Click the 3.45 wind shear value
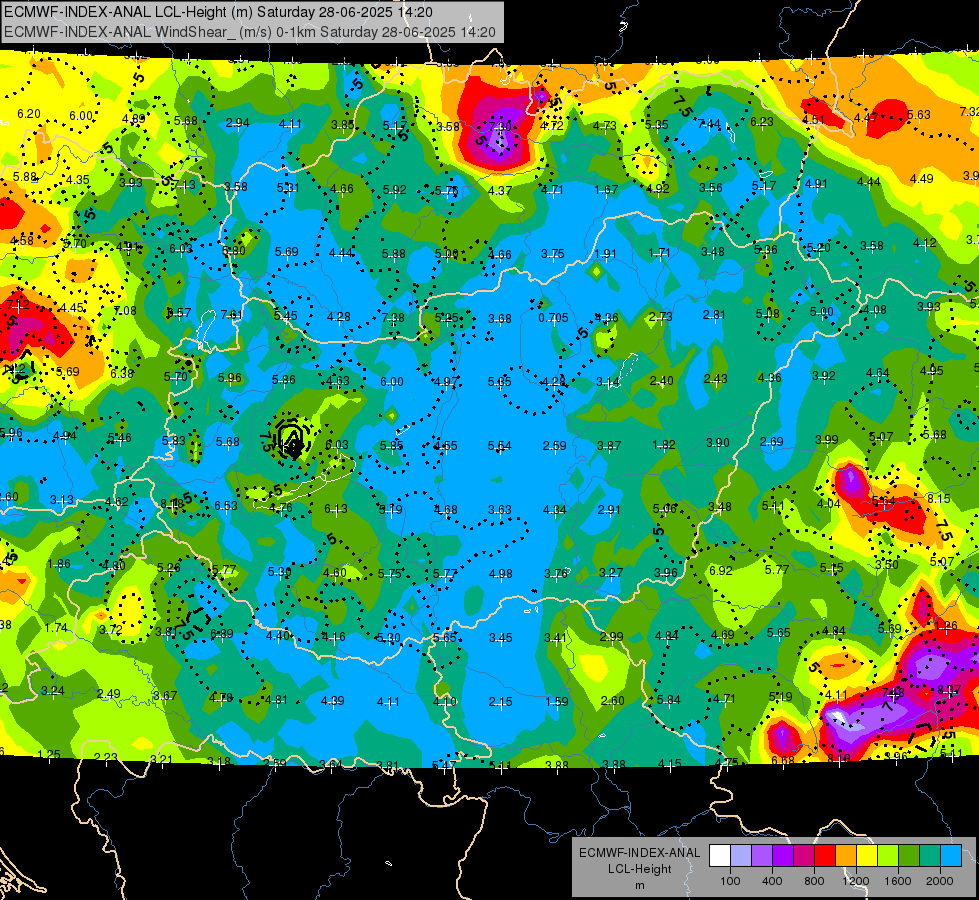The image size is (979, 900). click(x=501, y=637)
